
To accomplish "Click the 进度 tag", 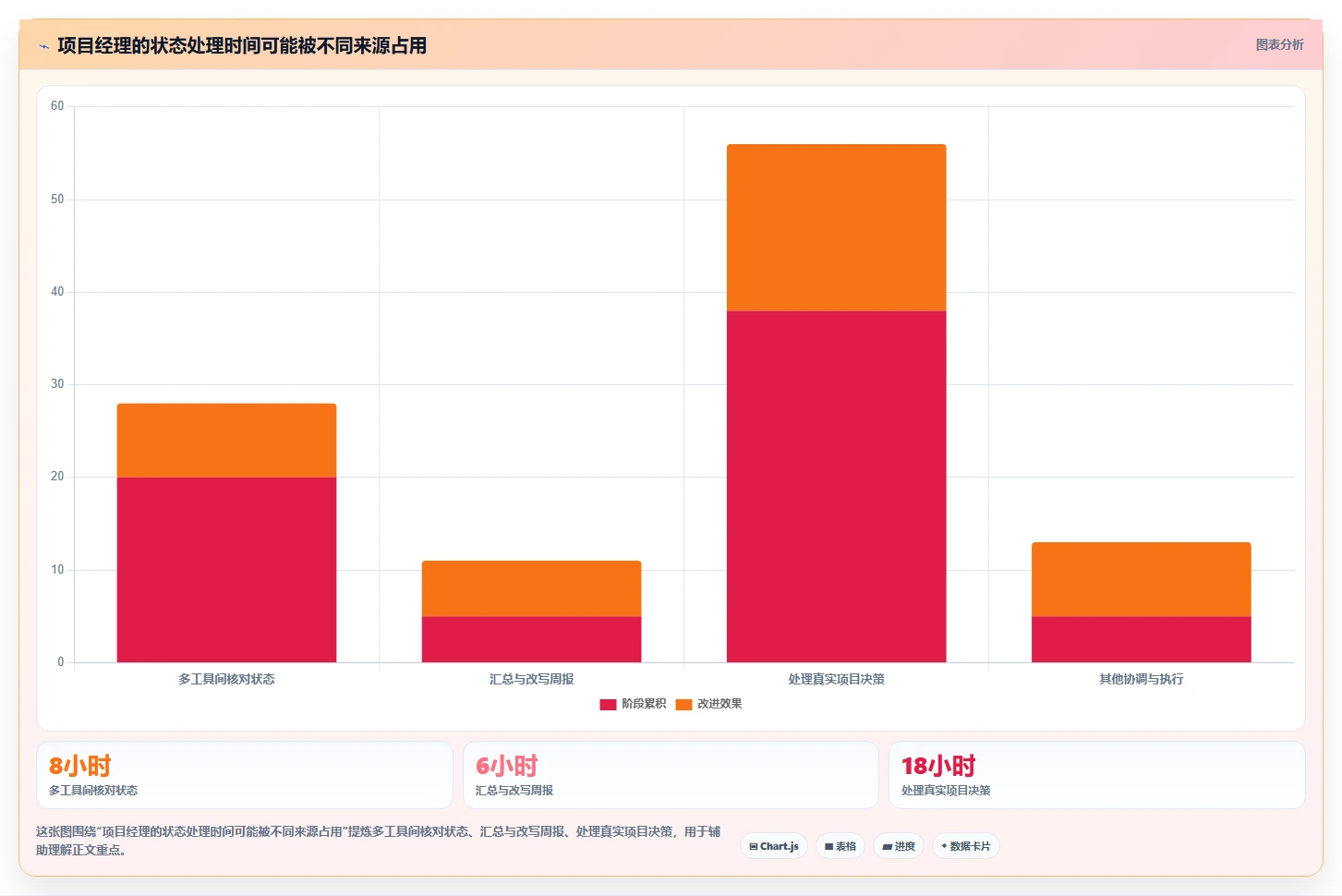I will click(x=899, y=846).
